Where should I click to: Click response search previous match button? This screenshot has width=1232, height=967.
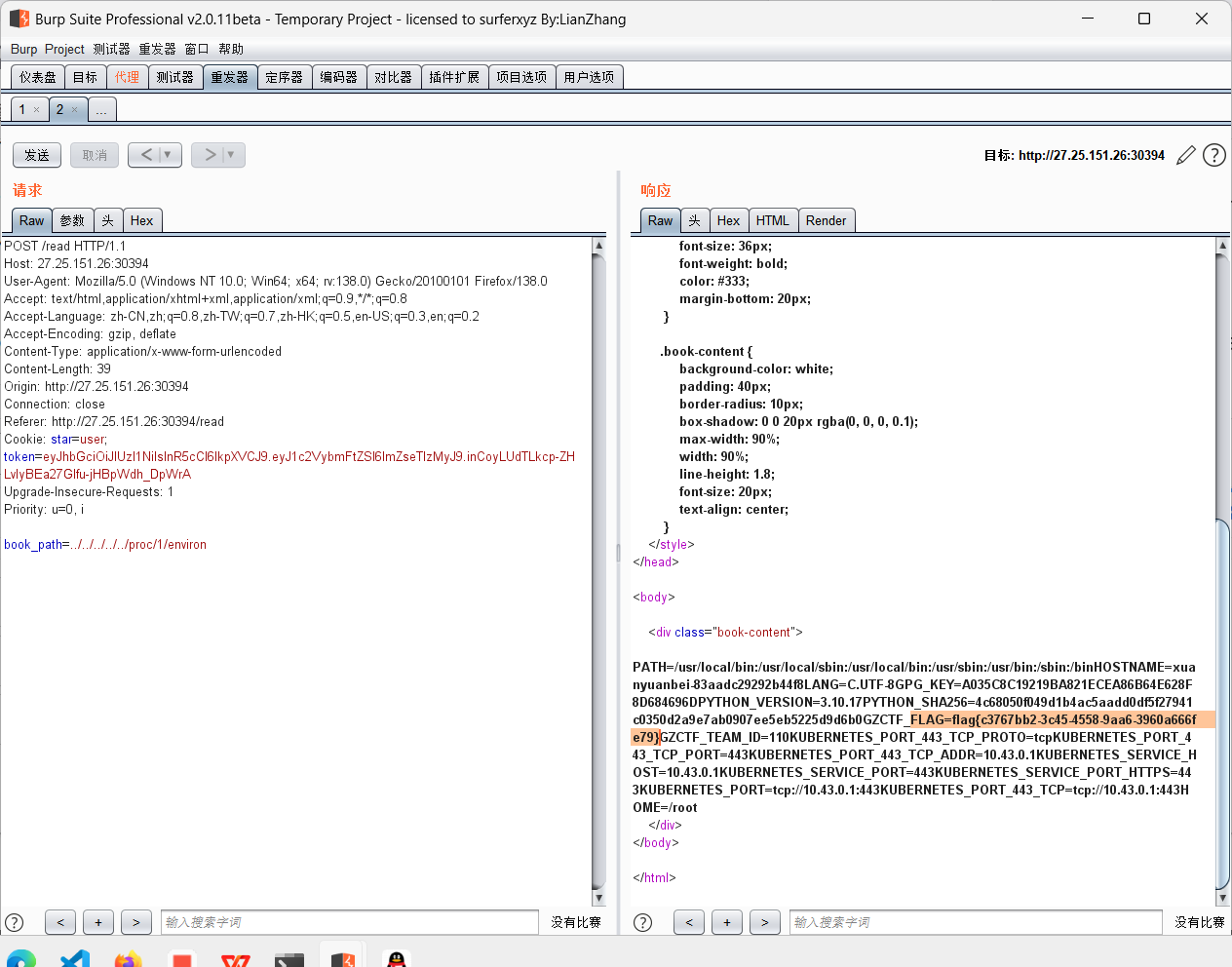coord(689,922)
